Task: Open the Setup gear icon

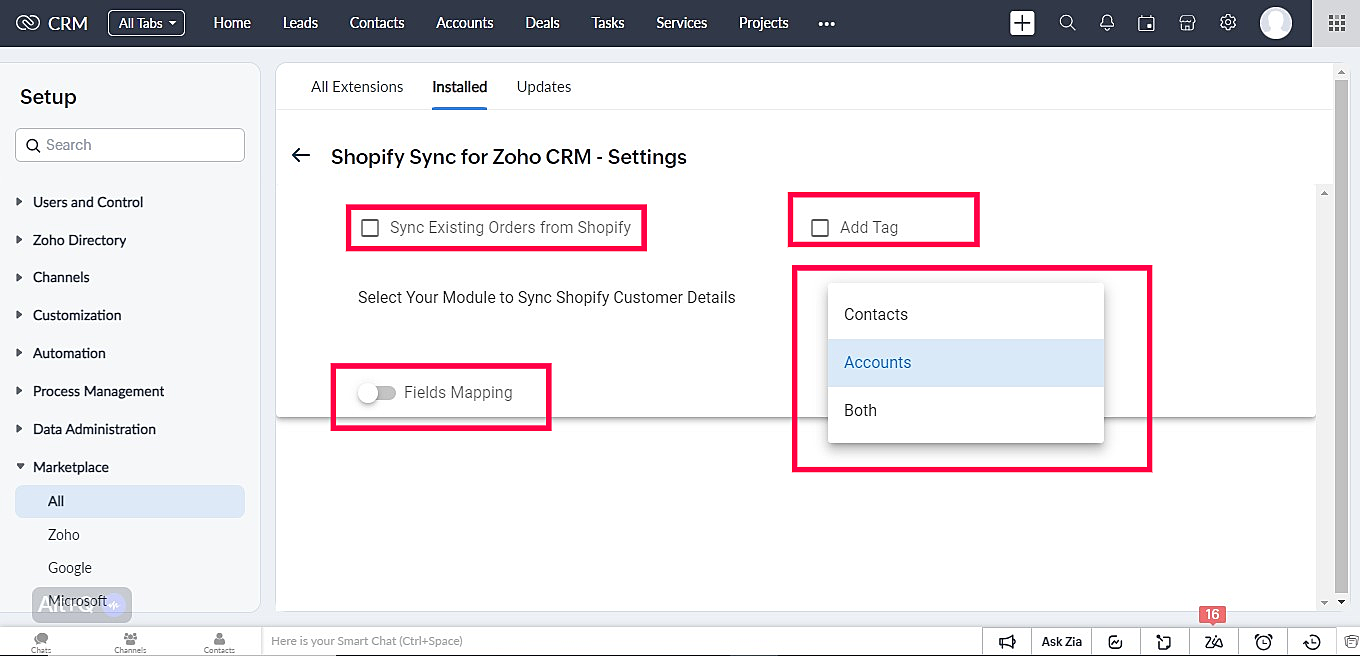Action: pyautogui.click(x=1228, y=23)
